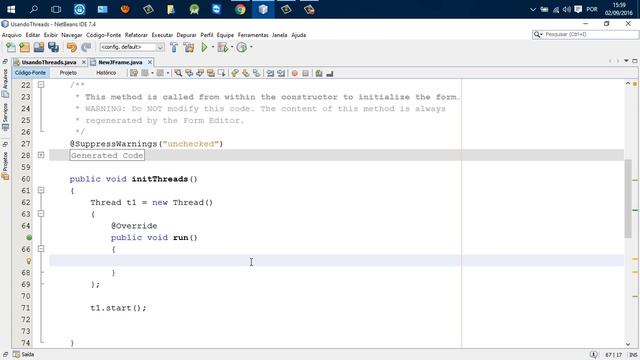Click the Uncomment icon at the editor toolbar's end

[x=330, y=73]
